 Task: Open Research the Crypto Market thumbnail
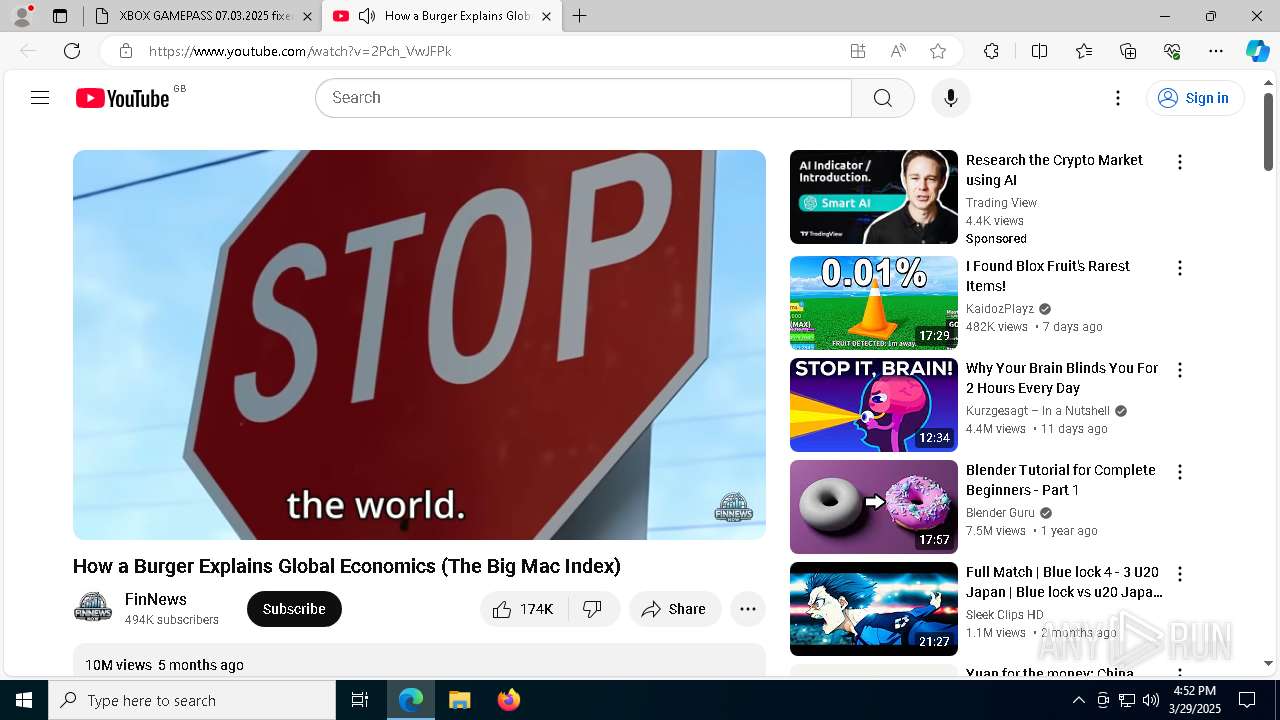click(x=874, y=197)
